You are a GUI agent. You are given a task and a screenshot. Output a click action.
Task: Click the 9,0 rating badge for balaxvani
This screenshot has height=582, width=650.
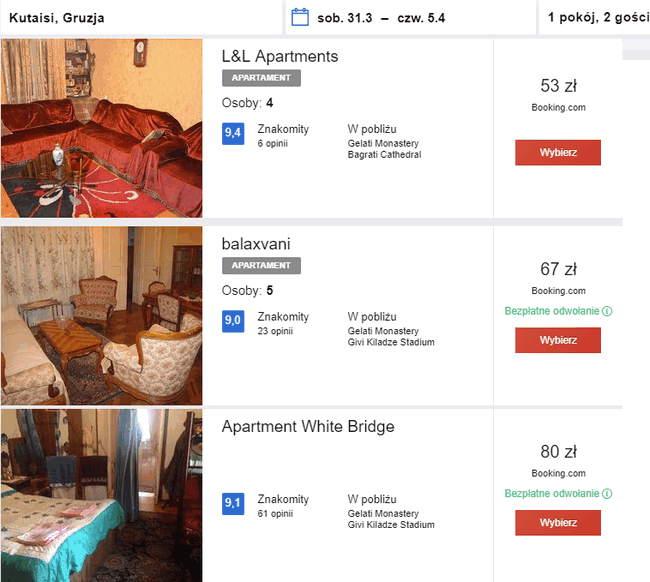tap(233, 321)
